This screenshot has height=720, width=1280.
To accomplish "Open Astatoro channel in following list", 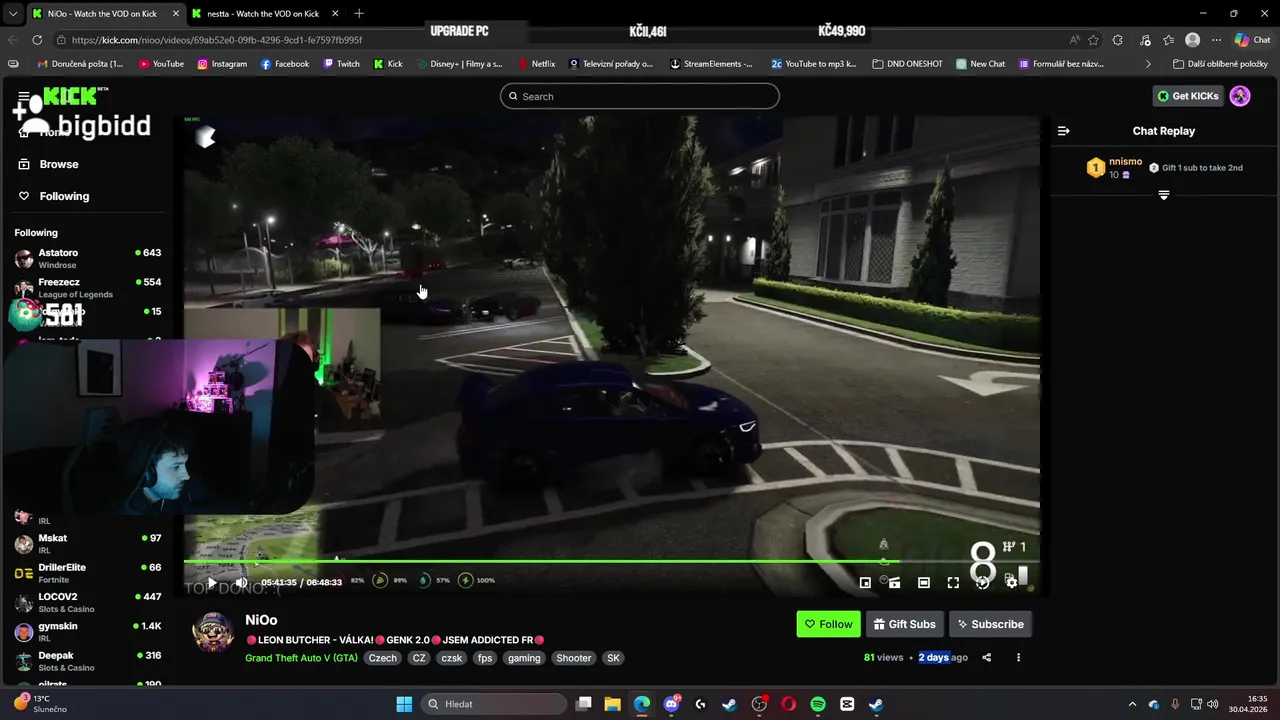I will click(x=88, y=258).
